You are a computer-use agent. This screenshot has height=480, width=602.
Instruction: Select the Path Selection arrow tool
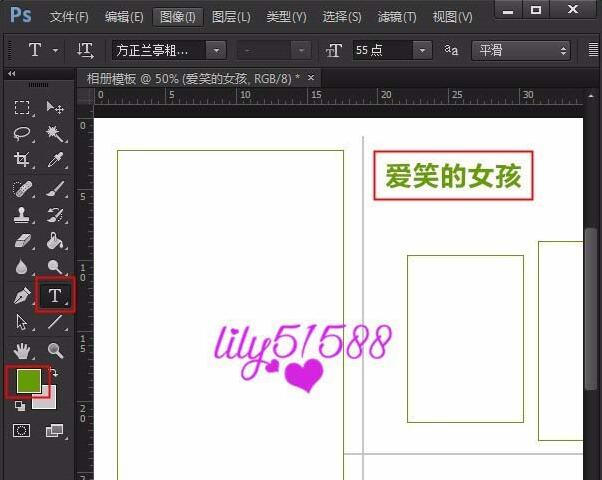coord(22,322)
